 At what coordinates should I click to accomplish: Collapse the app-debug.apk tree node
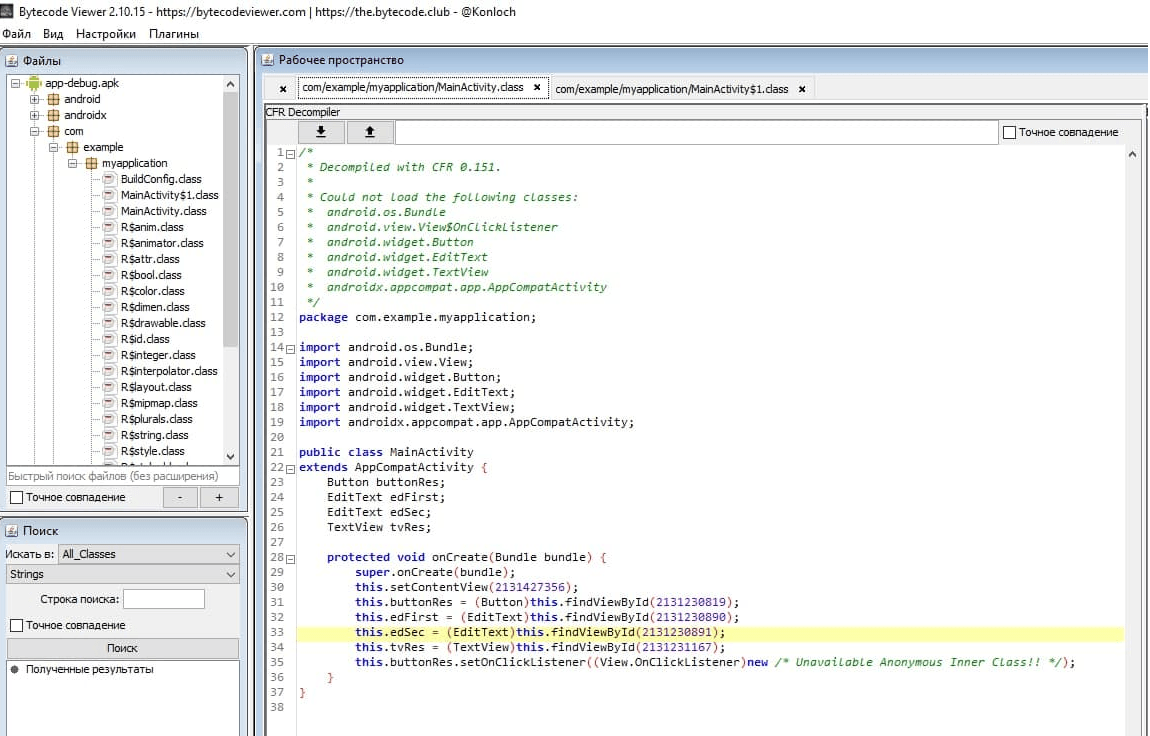(x=15, y=84)
